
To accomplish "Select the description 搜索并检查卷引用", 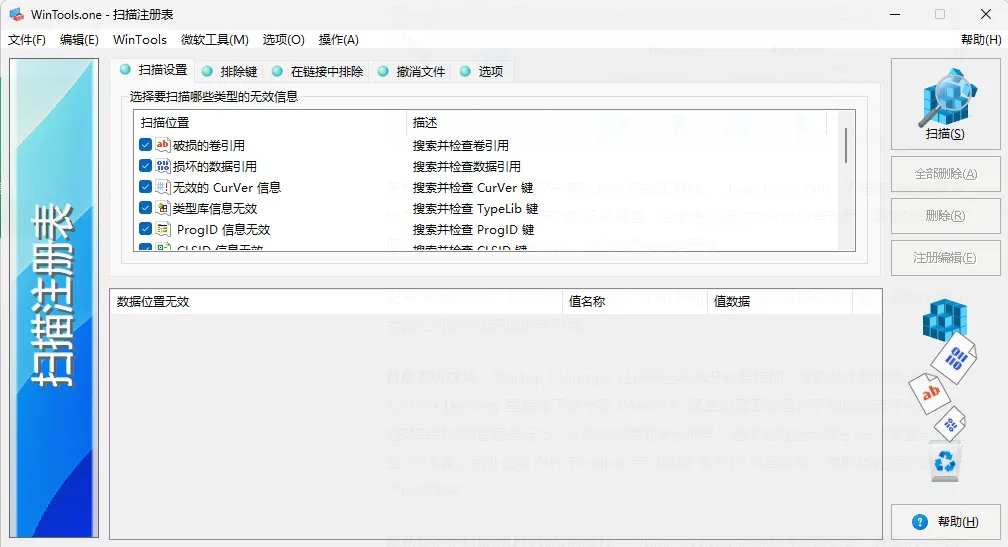I will [460, 145].
